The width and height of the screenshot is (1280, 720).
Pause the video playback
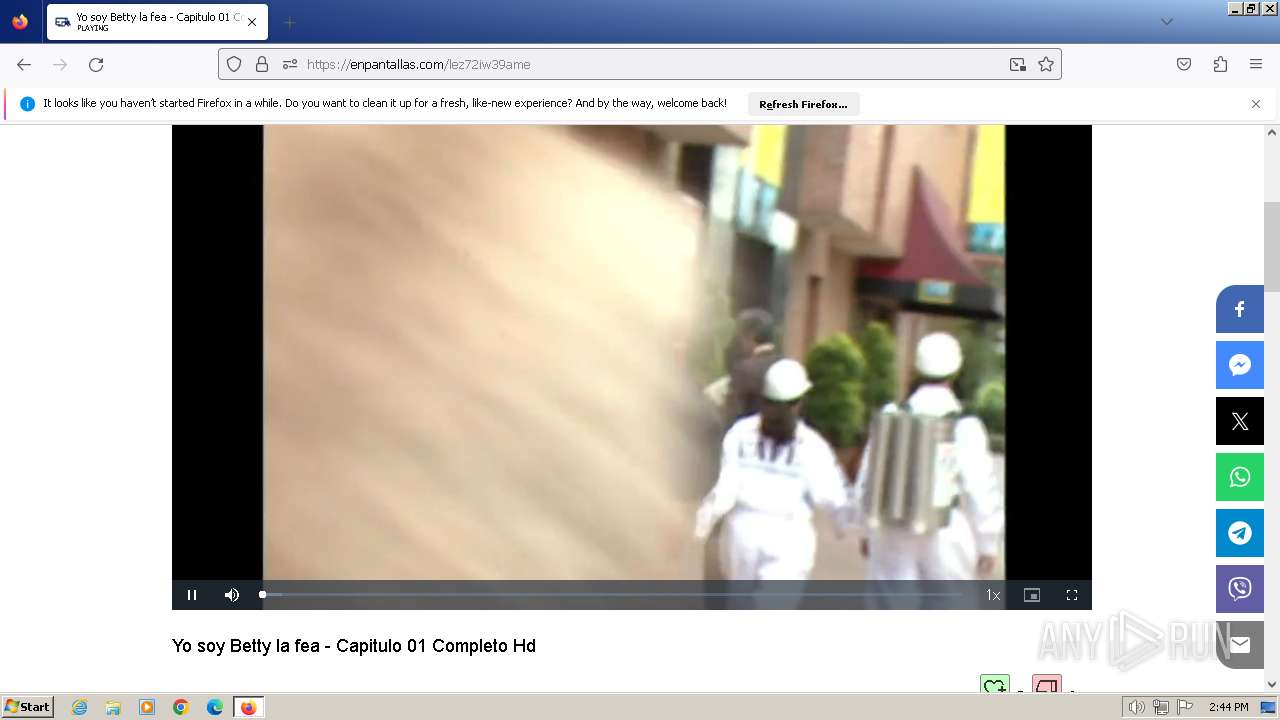pos(192,595)
